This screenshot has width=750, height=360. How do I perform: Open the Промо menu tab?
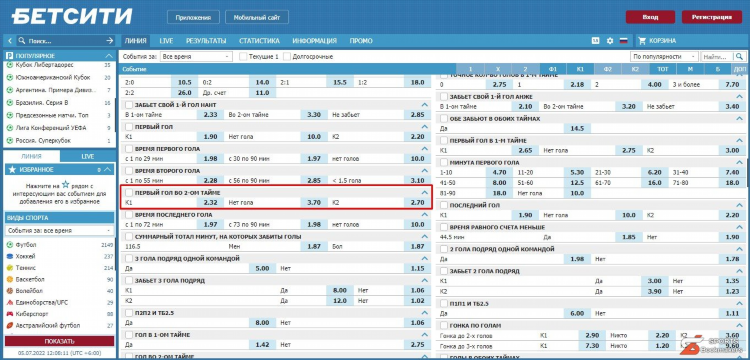pyautogui.click(x=361, y=41)
